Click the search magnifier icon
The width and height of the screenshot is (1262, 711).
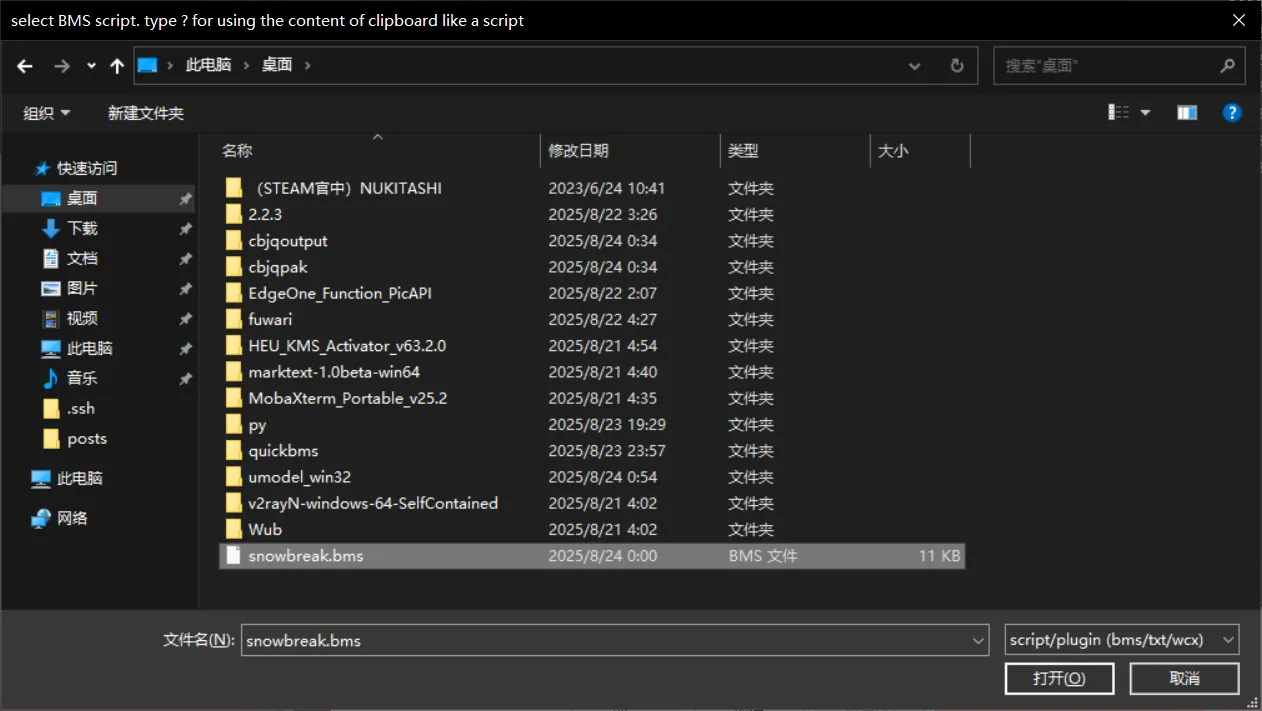point(1227,66)
